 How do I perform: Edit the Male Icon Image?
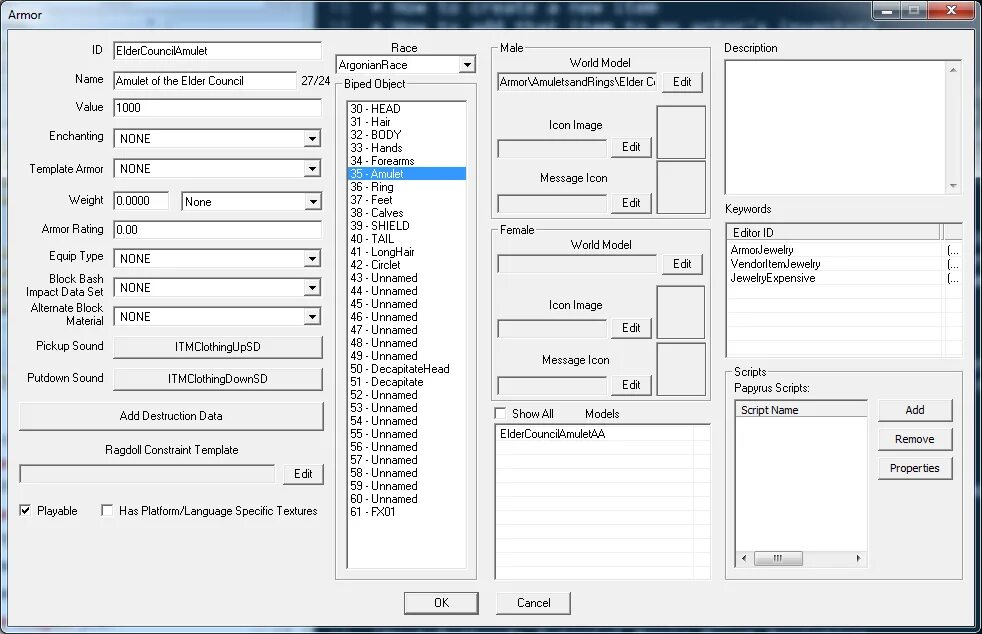(x=631, y=147)
